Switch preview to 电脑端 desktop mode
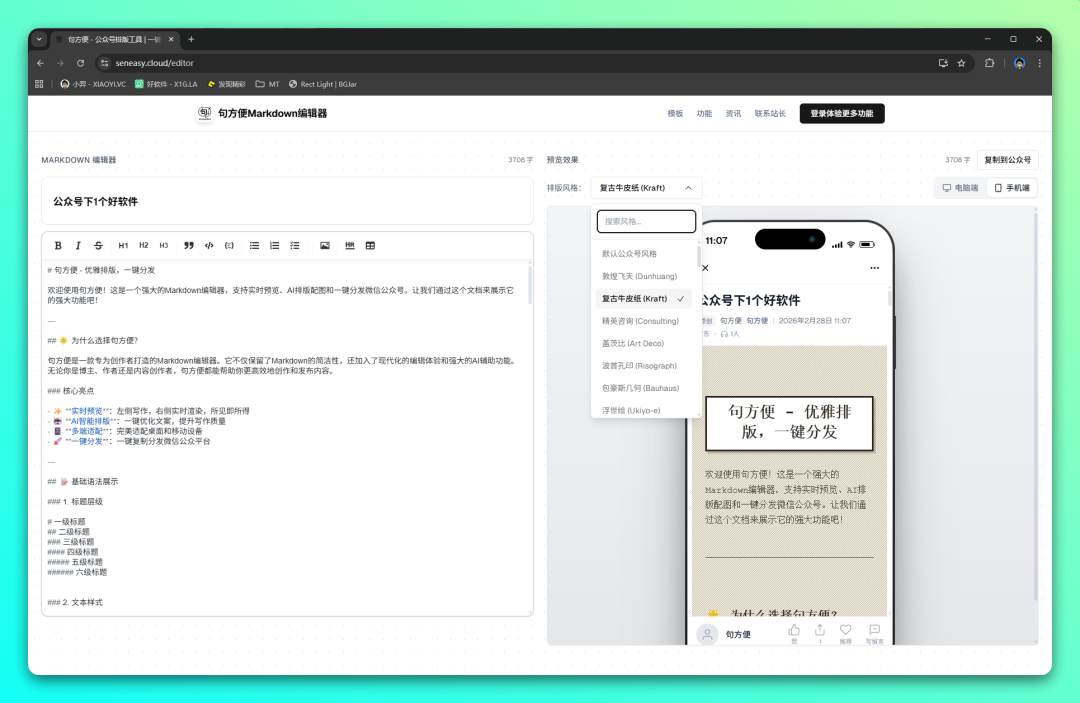This screenshot has width=1080, height=703. click(960, 188)
